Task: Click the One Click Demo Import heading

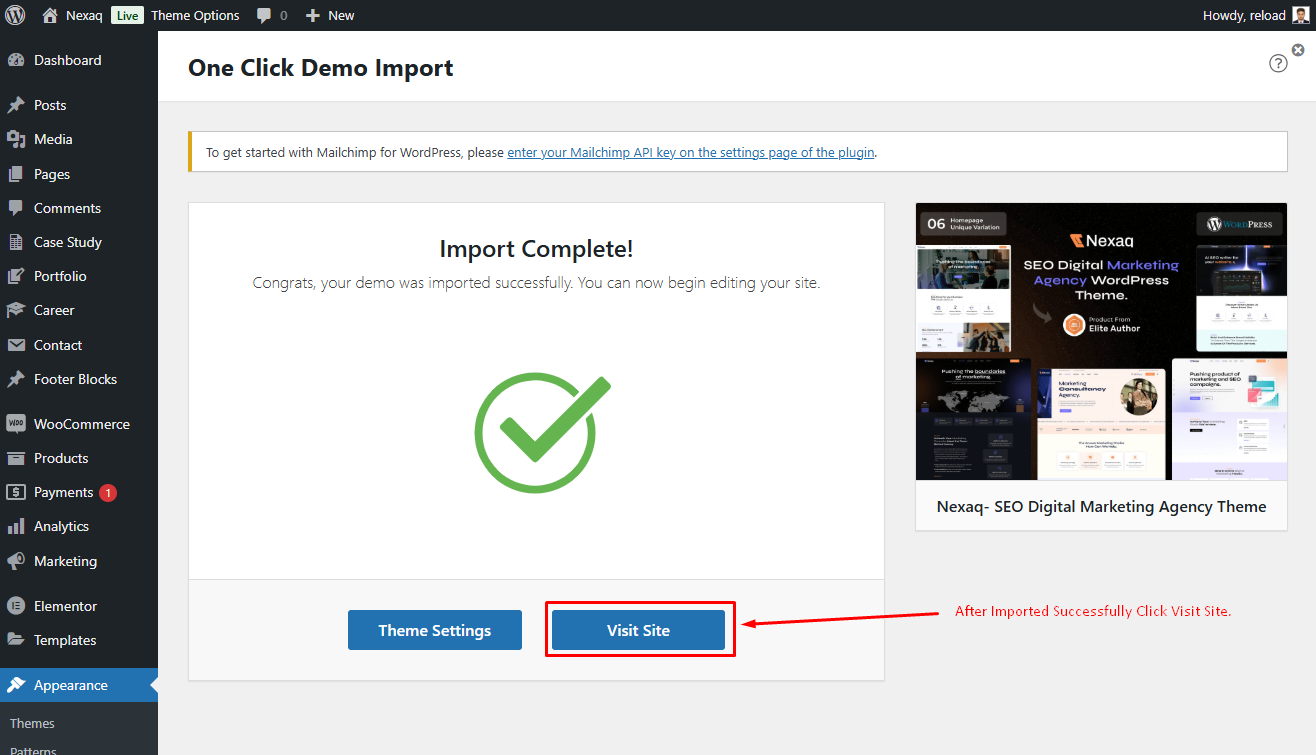Action: (321, 68)
